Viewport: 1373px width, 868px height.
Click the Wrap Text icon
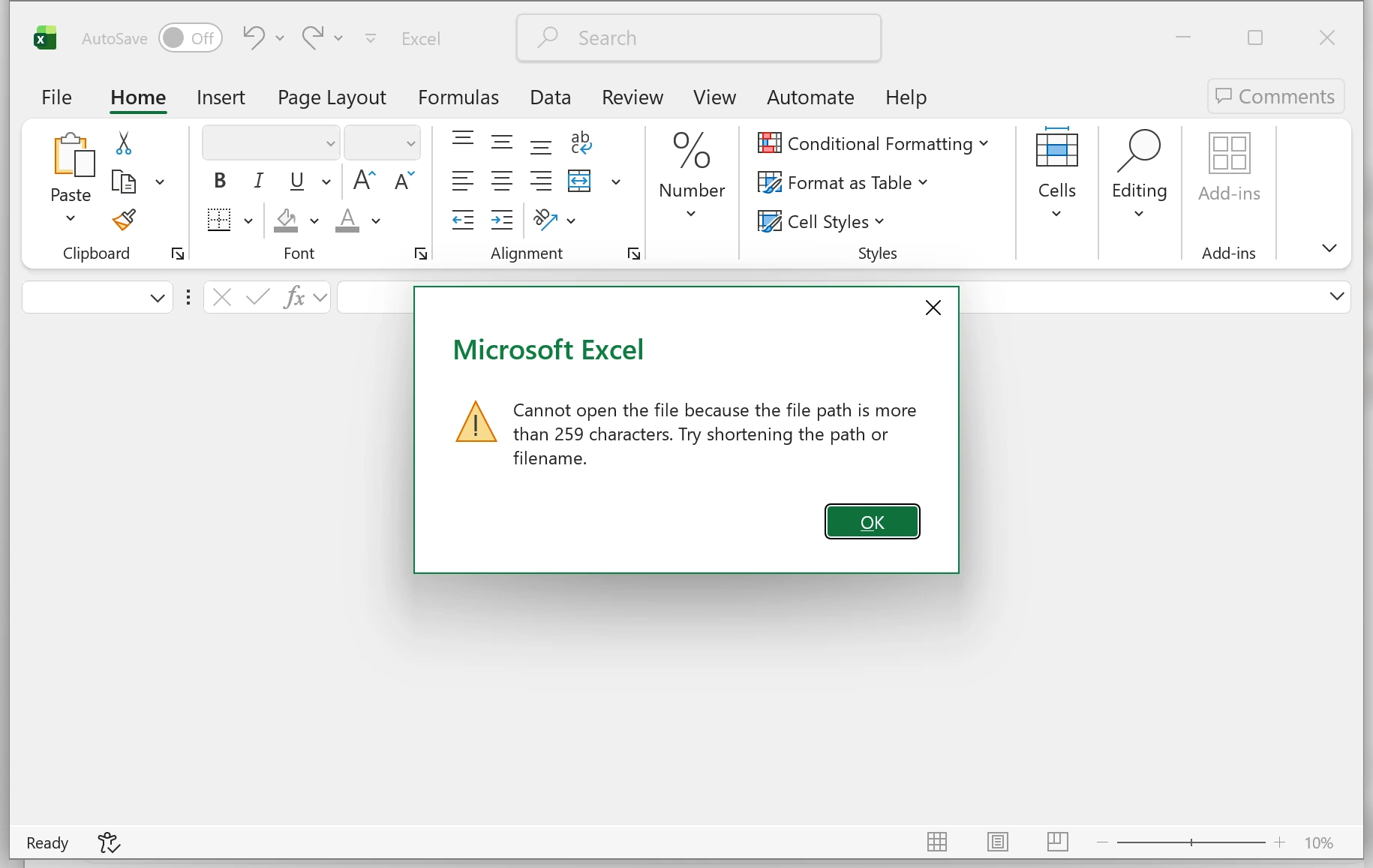pos(581,142)
